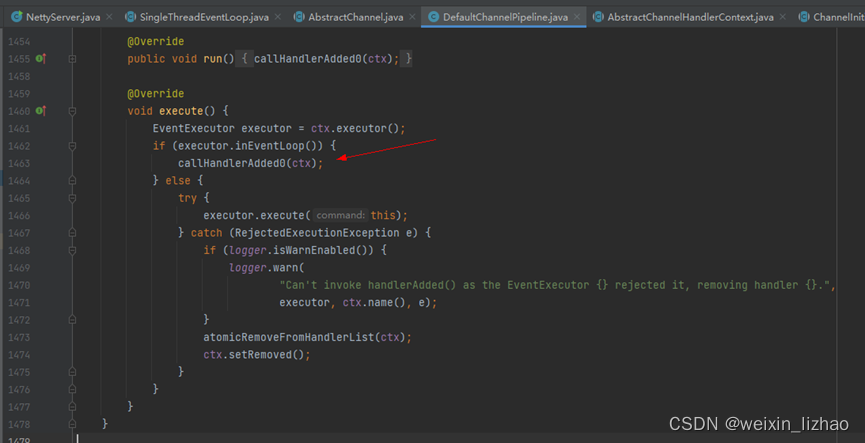Click the @Override annotation on line 1454
This screenshot has height=443, width=865.
(x=156, y=42)
